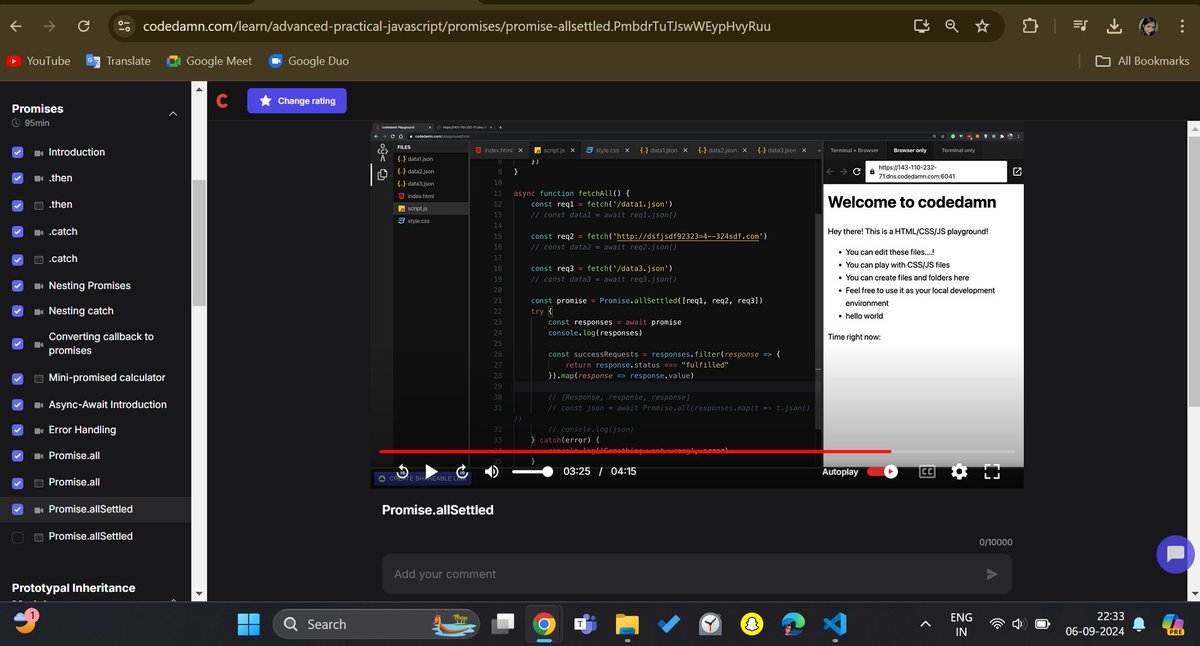Toggle the Autoplay switch
The height and width of the screenshot is (646, 1200).
(x=882, y=471)
